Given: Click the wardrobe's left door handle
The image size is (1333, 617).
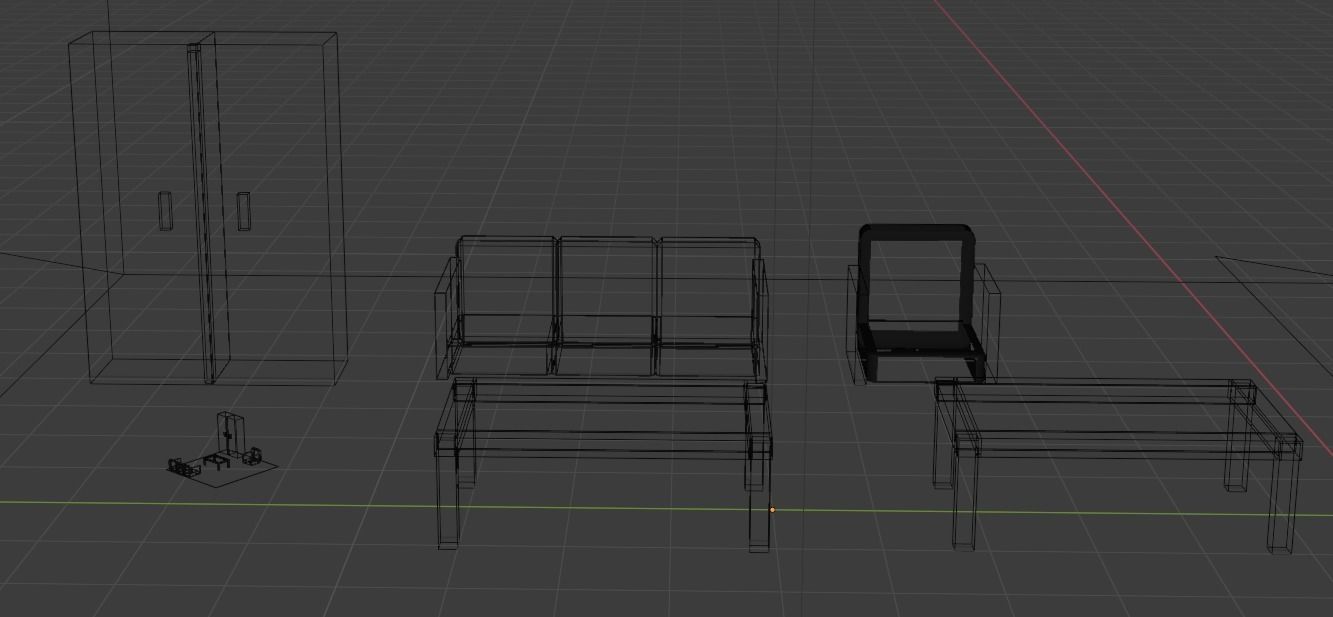Looking at the screenshot, I should pos(165,211).
